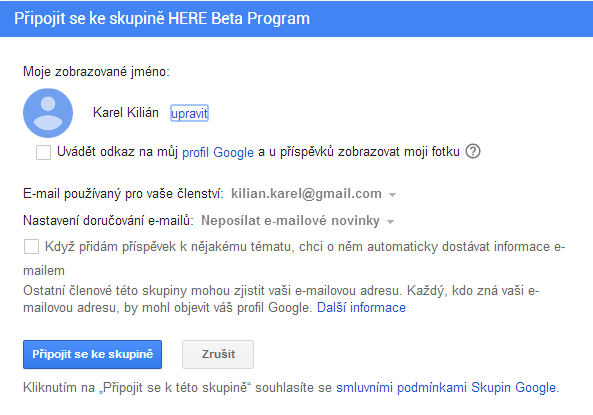Screen dimensions: 593x415
Task: Click the displayed name Karel Kilián
Action: 126,113
